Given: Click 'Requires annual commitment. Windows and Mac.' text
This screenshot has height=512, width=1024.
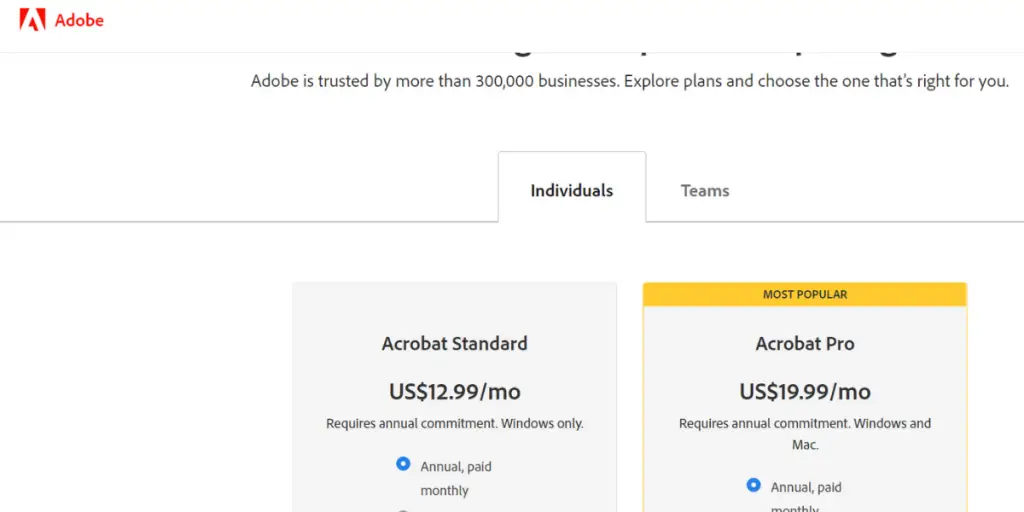Looking at the screenshot, I should click(x=805, y=434).
